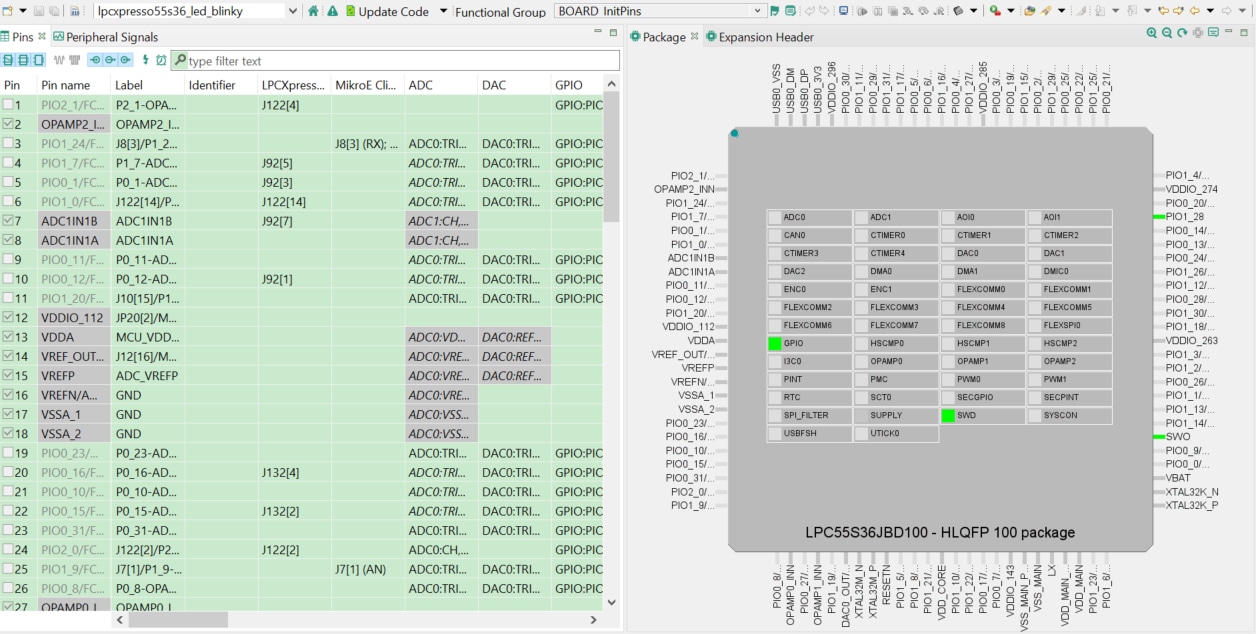Image resolution: width=1256 pixels, height=634 pixels.
Task: Uncheck the pin 13 VDDA checkbox
Action: [9, 337]
